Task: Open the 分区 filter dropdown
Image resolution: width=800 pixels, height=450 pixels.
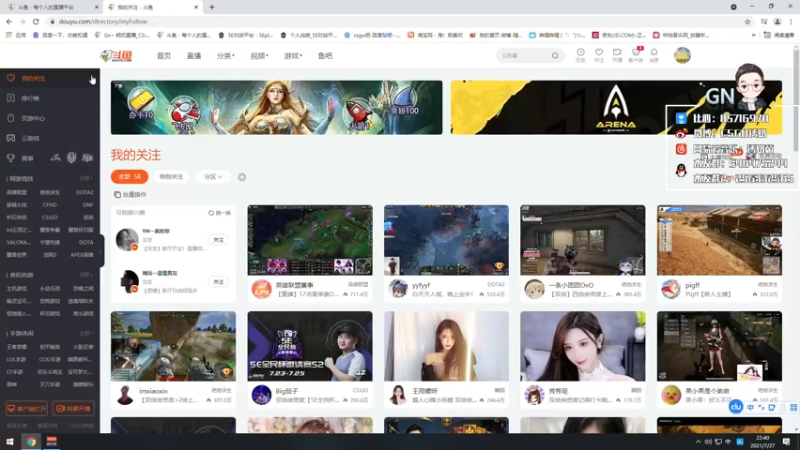Action: (x=213, y=177)
